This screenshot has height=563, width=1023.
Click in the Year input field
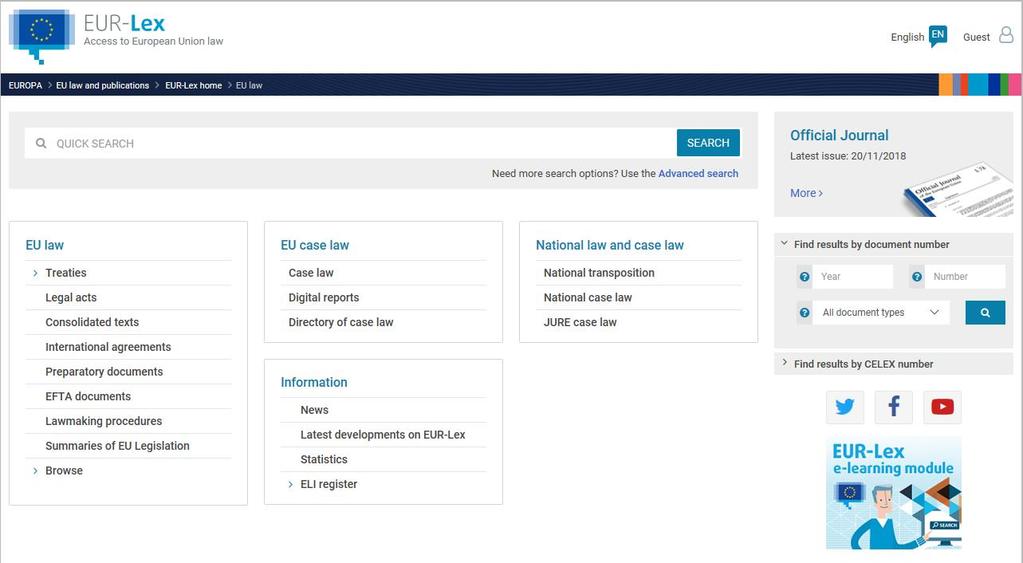[853, 277]
